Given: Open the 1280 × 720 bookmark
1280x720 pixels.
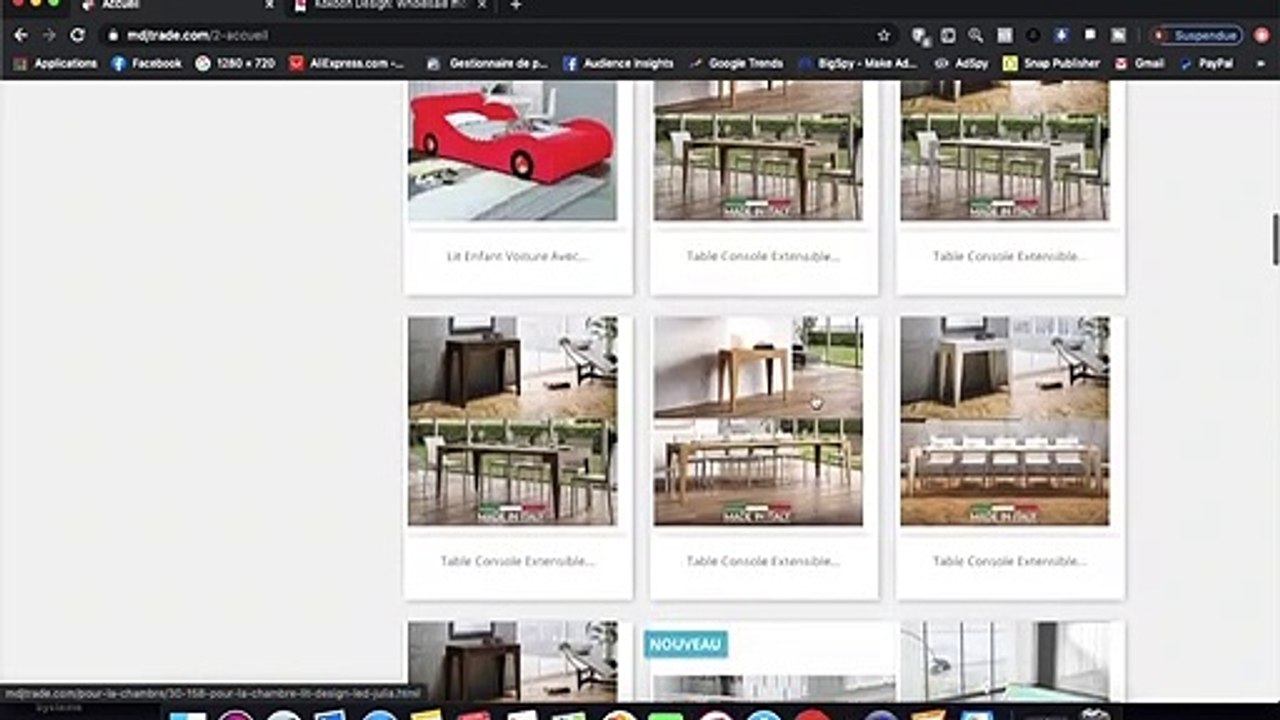Looking at the screenshot, I should (x=235, y=63).
